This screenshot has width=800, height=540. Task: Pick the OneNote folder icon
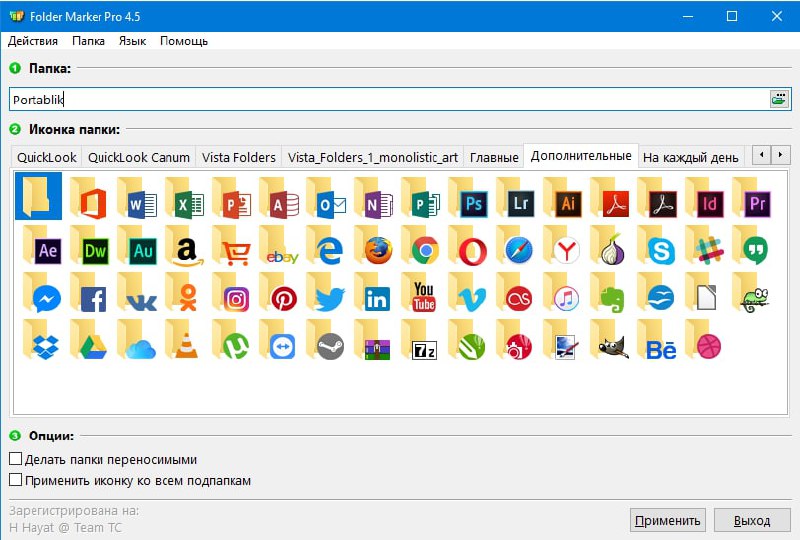[x=373, y=198]
